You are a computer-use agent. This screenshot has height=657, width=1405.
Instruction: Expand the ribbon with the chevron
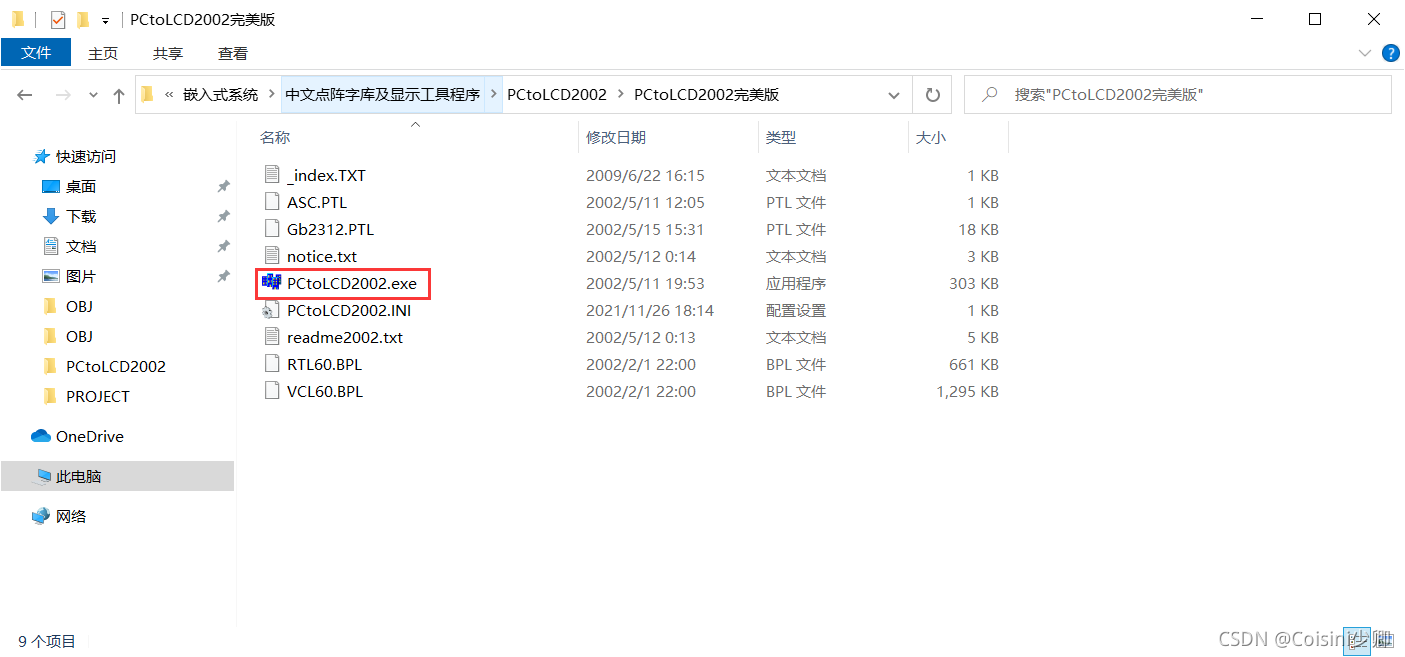click(x=1366, y=53)
